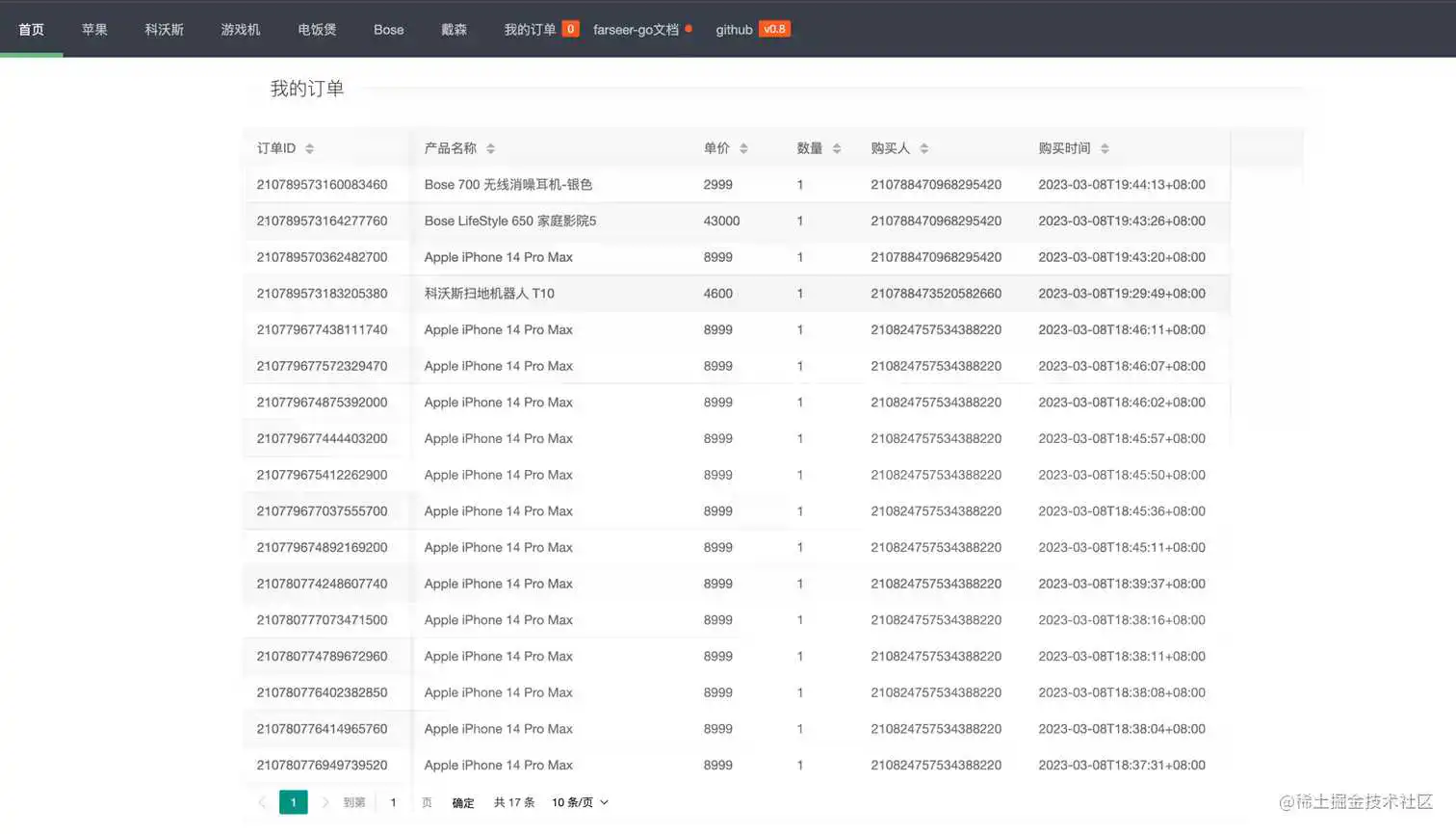Click order ID 210789573160083460
This screenshot has width=1456, height=834.
[322, 185]
